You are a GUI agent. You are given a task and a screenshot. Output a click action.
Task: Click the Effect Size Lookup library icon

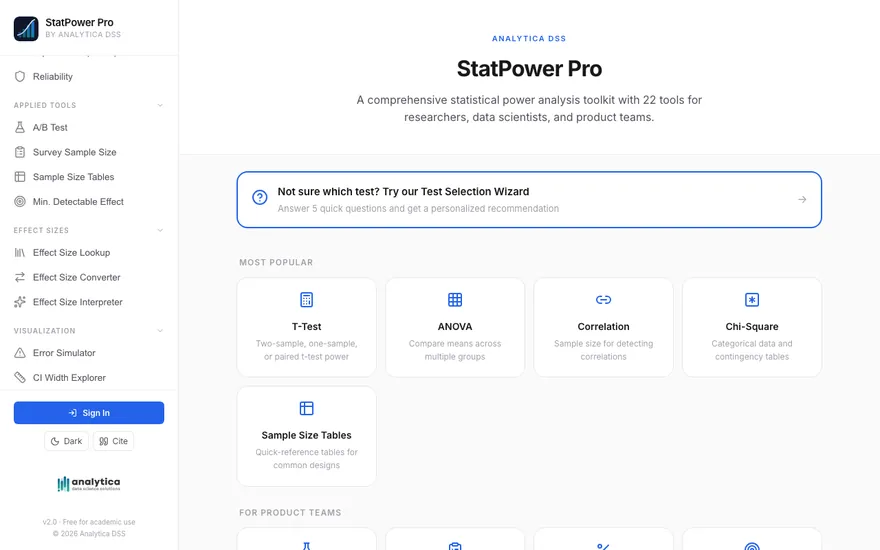20,253
